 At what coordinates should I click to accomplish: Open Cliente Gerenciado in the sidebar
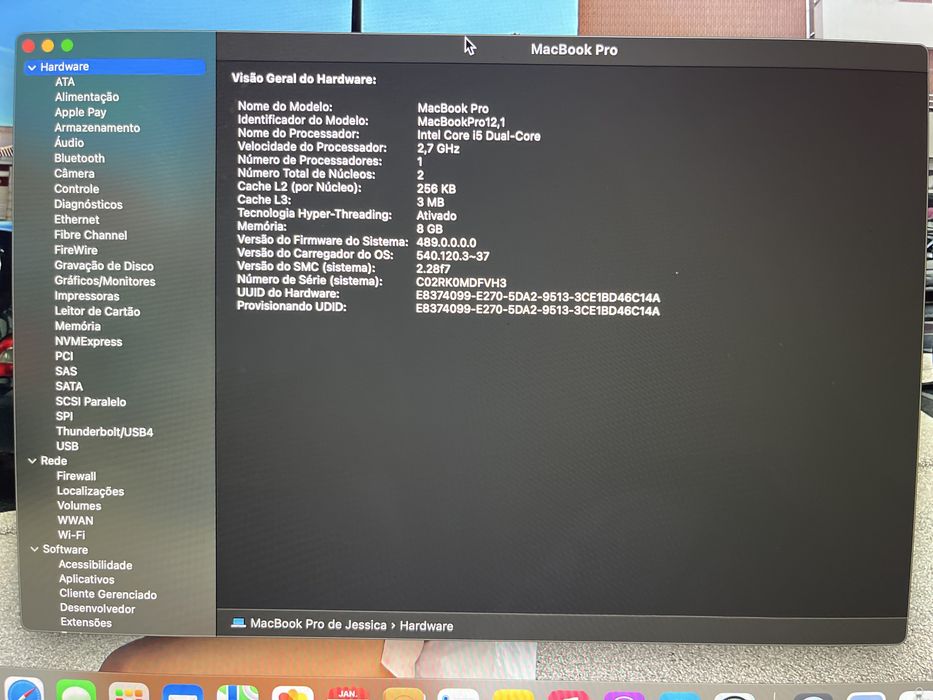[108, 594]
